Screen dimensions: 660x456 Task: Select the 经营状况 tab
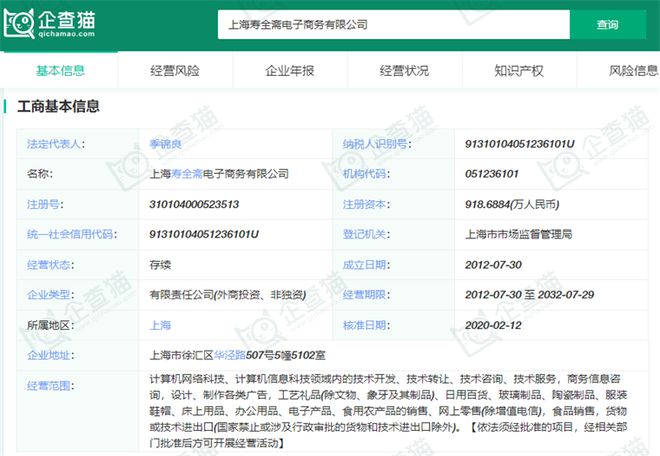tap(404, 71)
